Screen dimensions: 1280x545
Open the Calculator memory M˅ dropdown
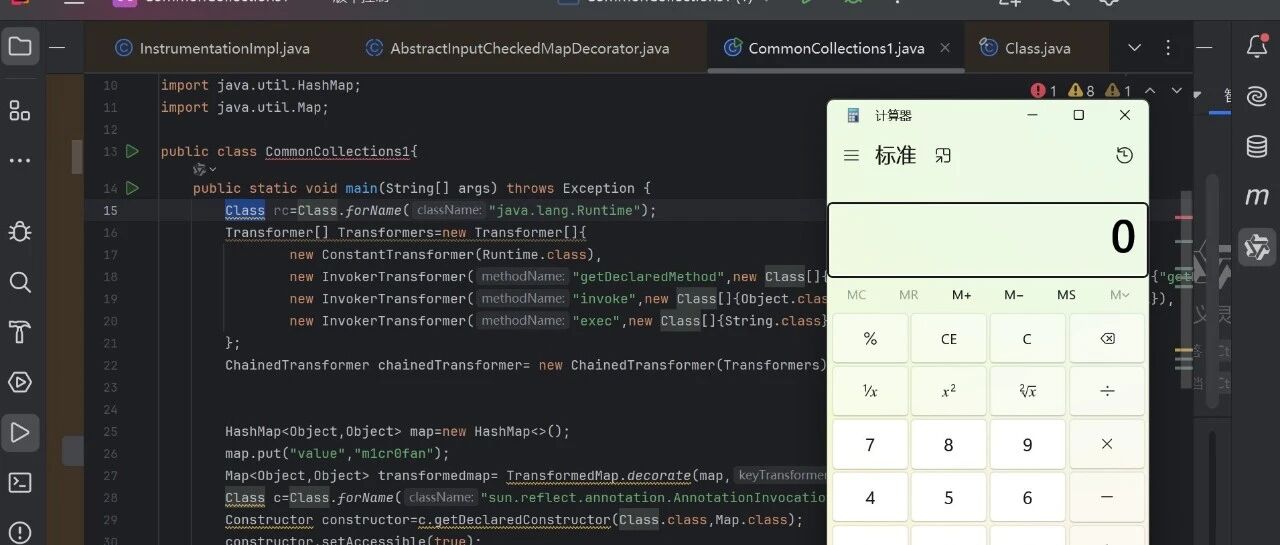click(1119, 295)
